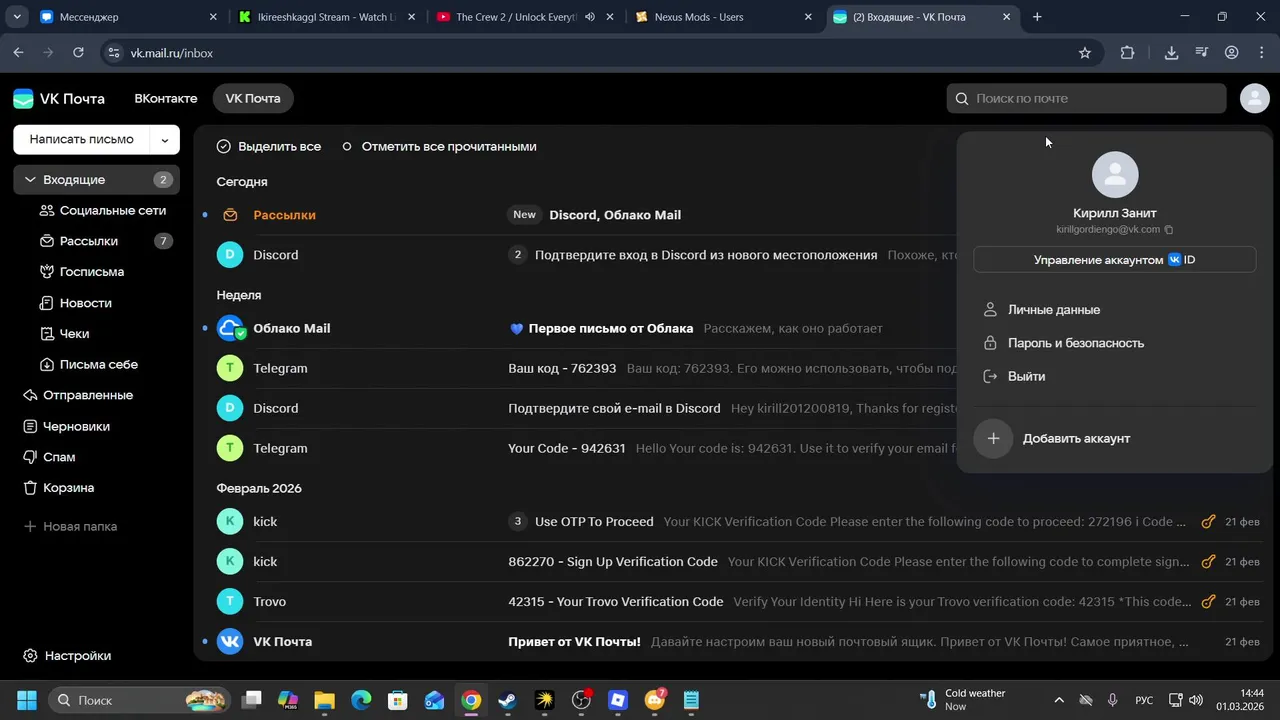
Task: Create Новая папка
Action: pos(70,526)
